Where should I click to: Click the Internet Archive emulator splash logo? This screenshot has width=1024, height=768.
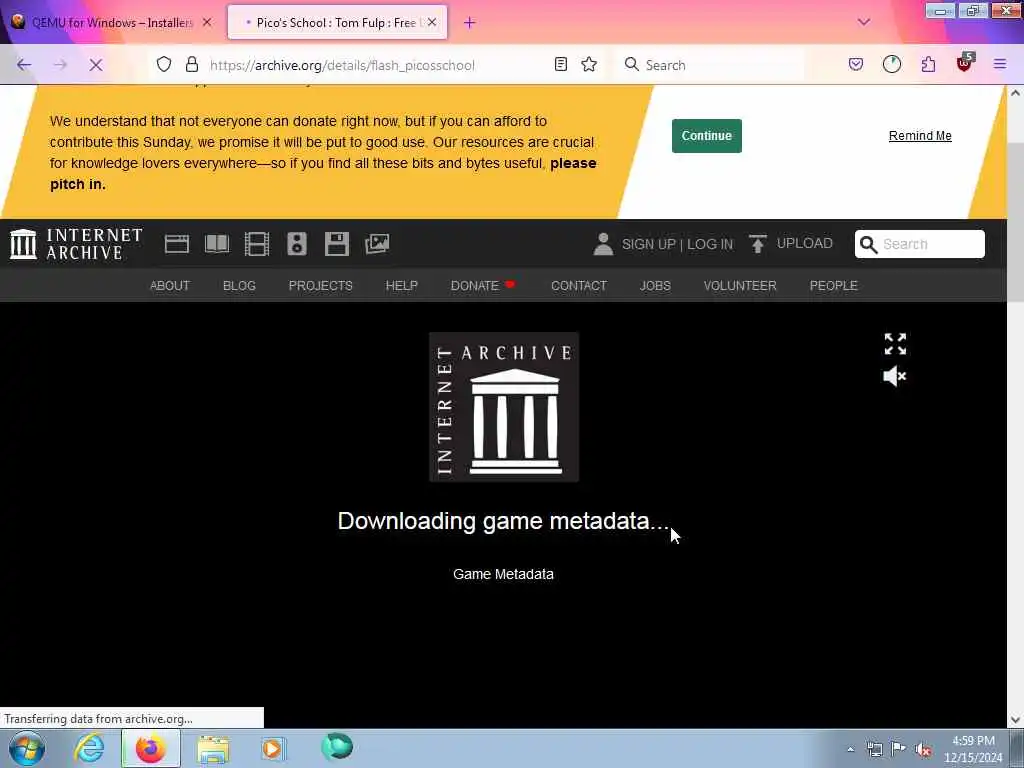click(504, 407)
